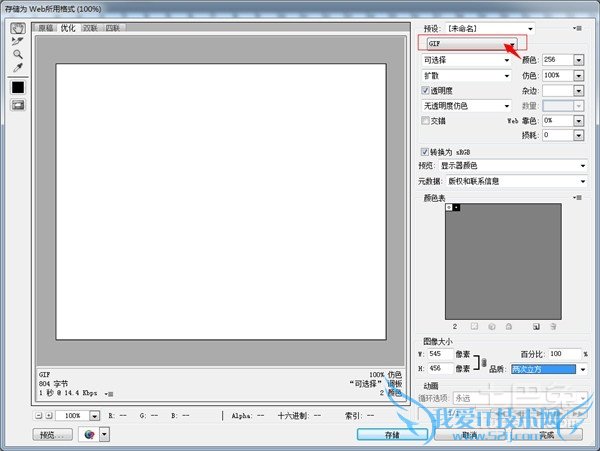Open the 元数据 版权和联系信息 dropdown
The image size is (600, 451).
(517, 181)
